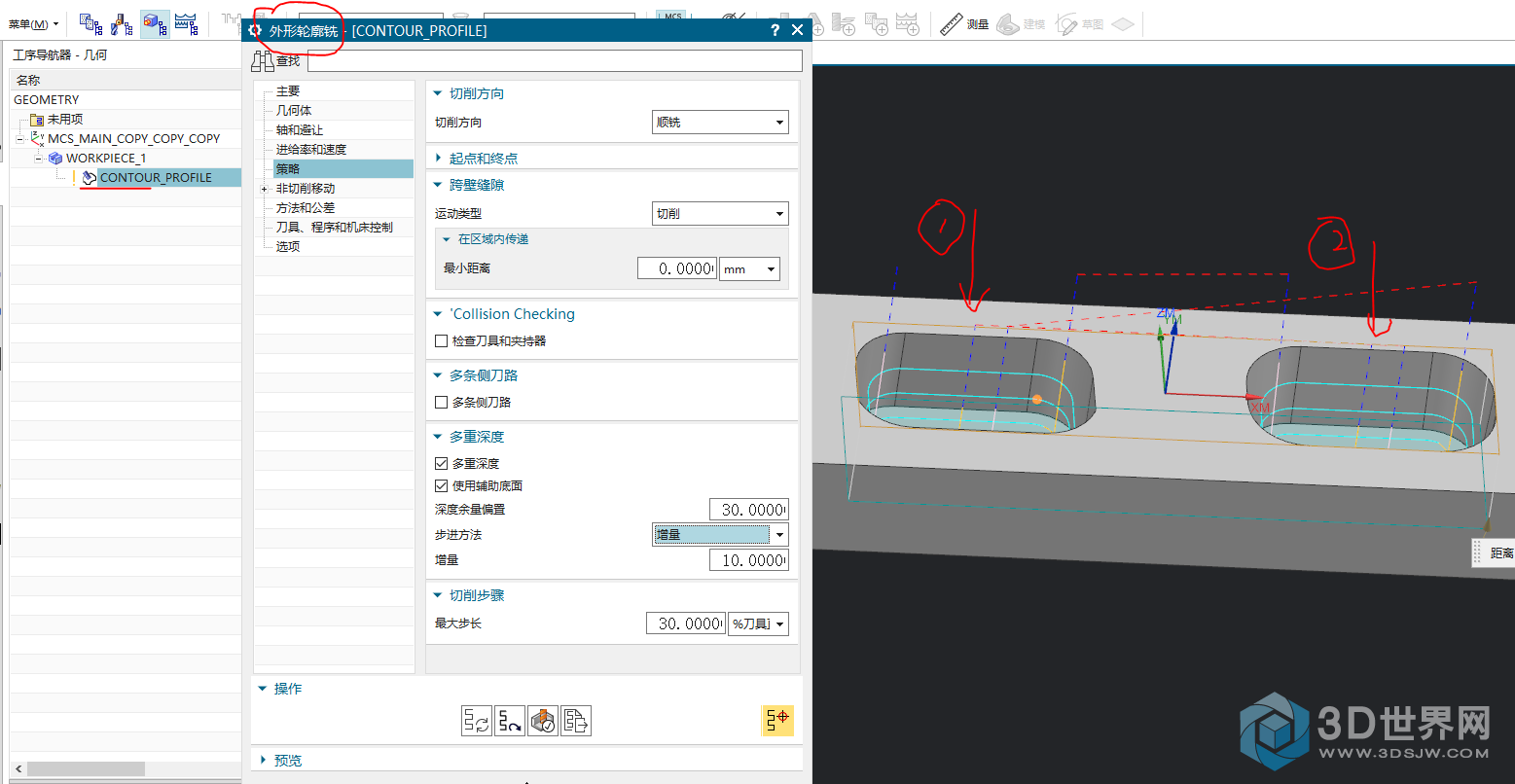The image size is (1515, 784).
Task: Enable 检查刀具和夹持器 checkbox
Action: (442, 341)
